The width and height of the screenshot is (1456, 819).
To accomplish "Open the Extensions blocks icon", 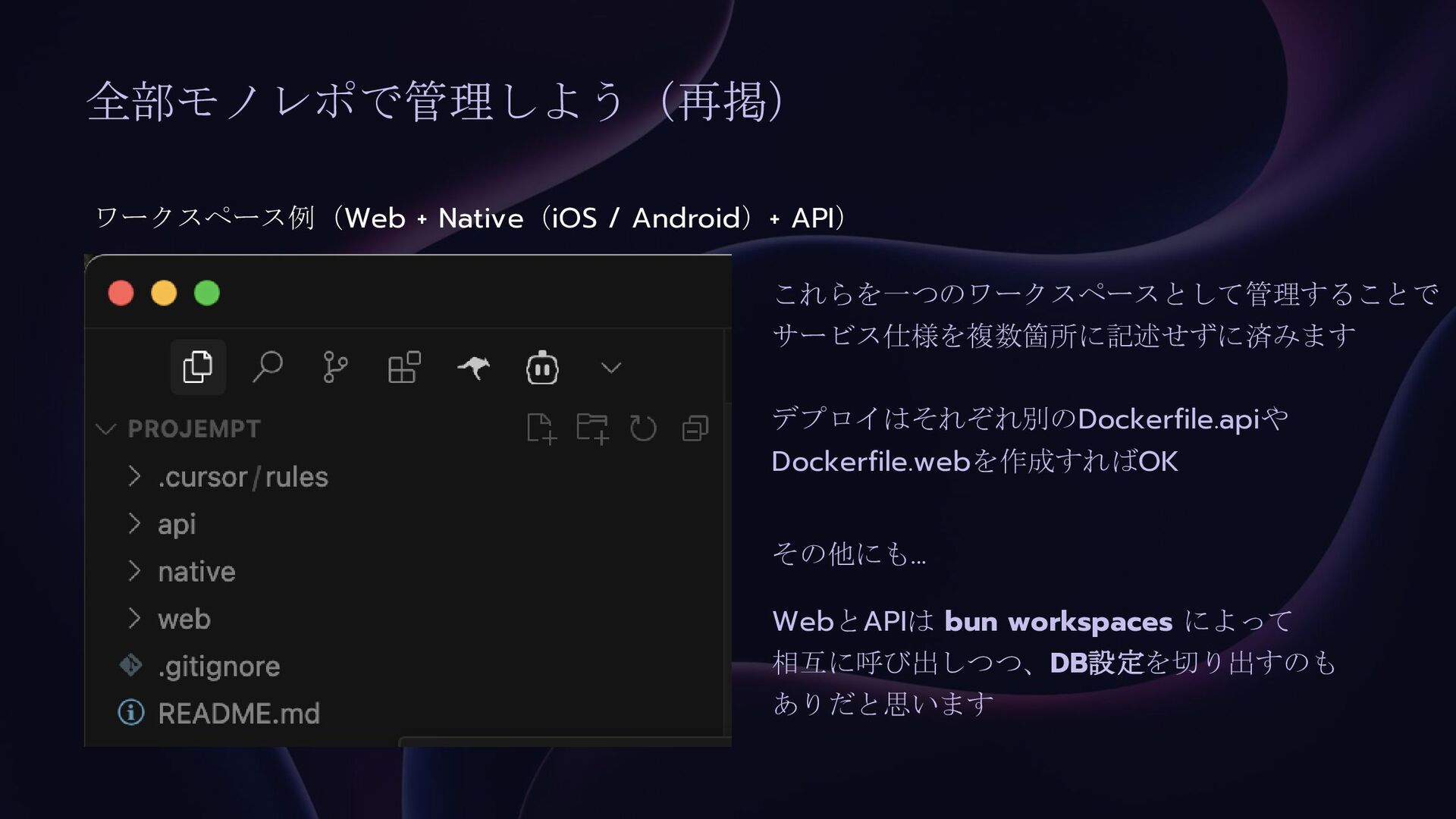I will tap(403, 368).
